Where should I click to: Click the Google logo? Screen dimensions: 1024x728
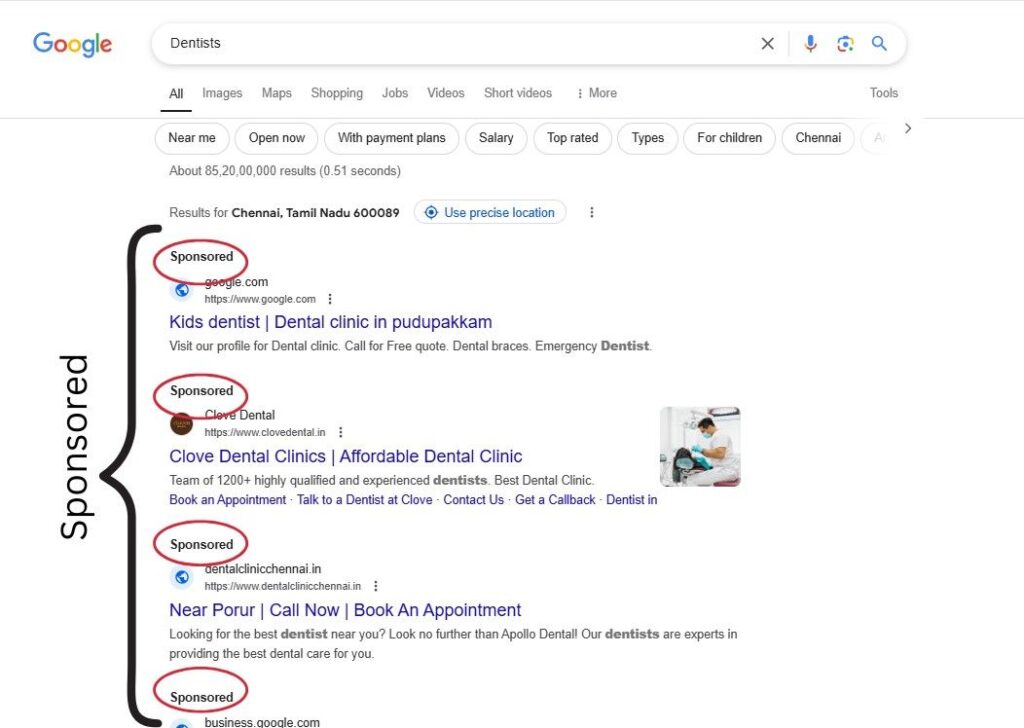[x=72, y=44]
